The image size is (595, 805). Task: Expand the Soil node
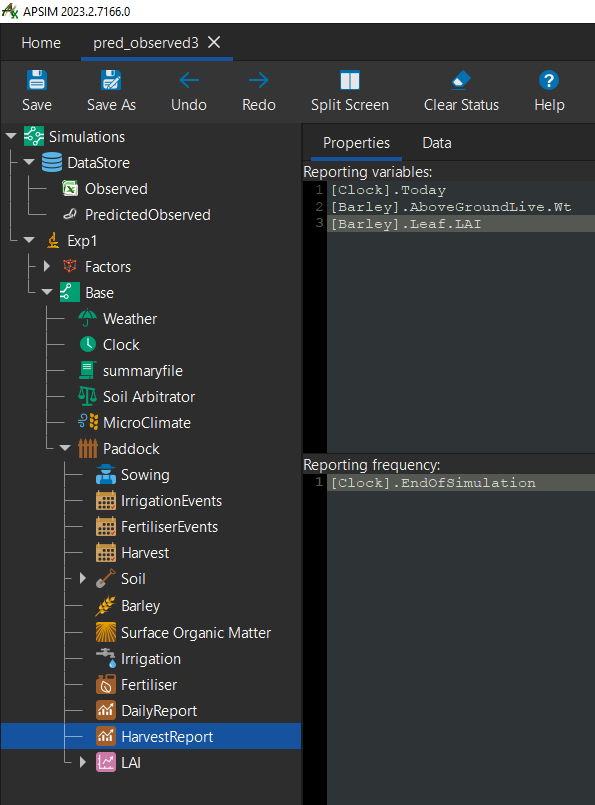point(80,579)
